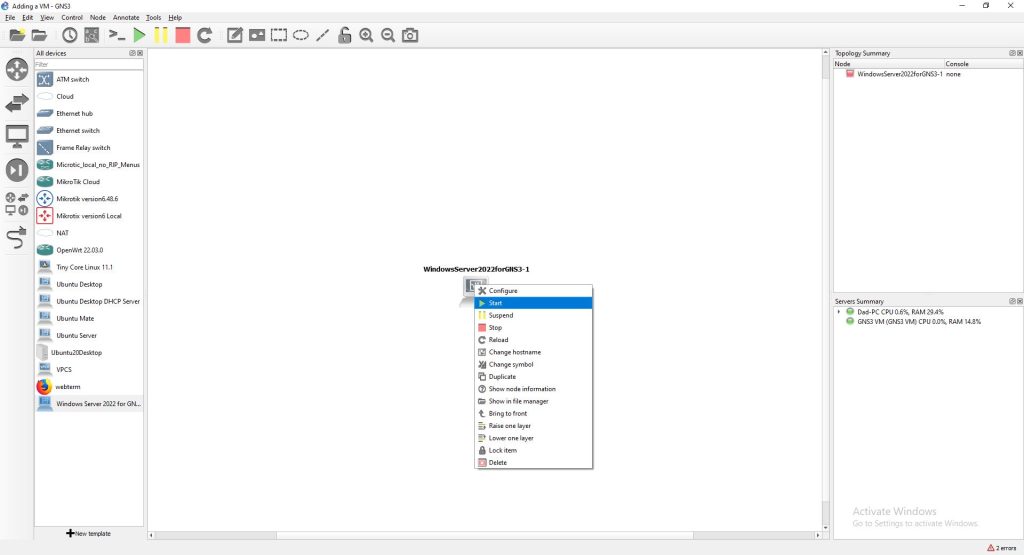This screenshot has height=555, width=1024.
Task: Browse all devices in the sidebar
Action: tap(17, 204)
